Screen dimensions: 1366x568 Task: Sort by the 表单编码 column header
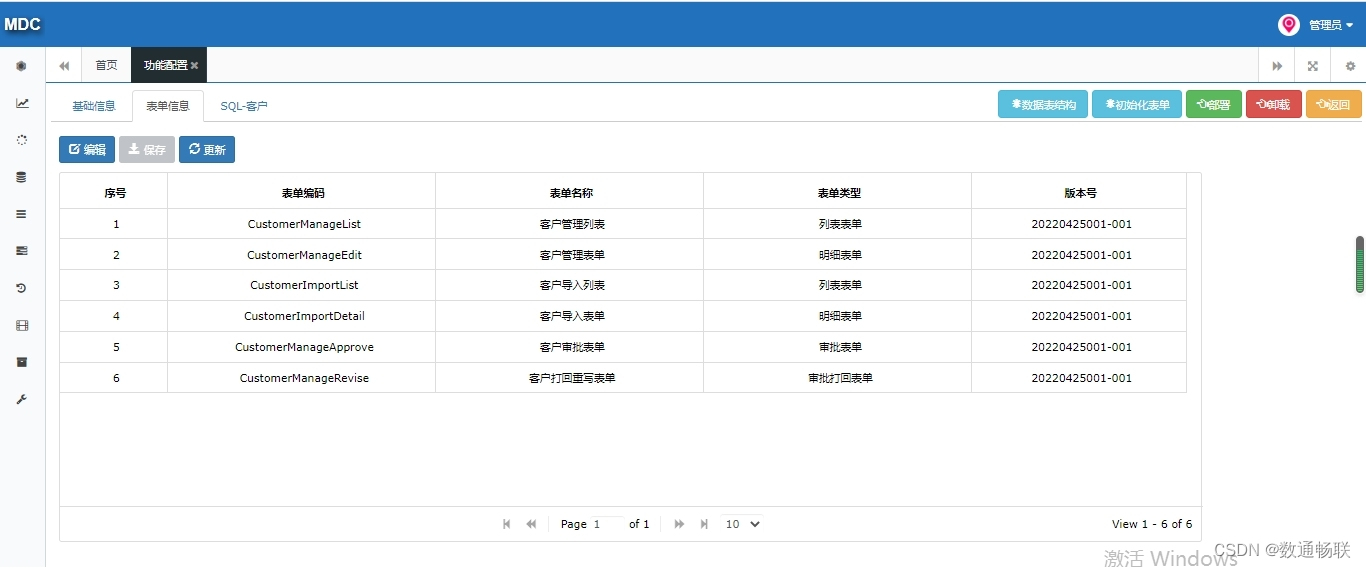coord(302,191)
